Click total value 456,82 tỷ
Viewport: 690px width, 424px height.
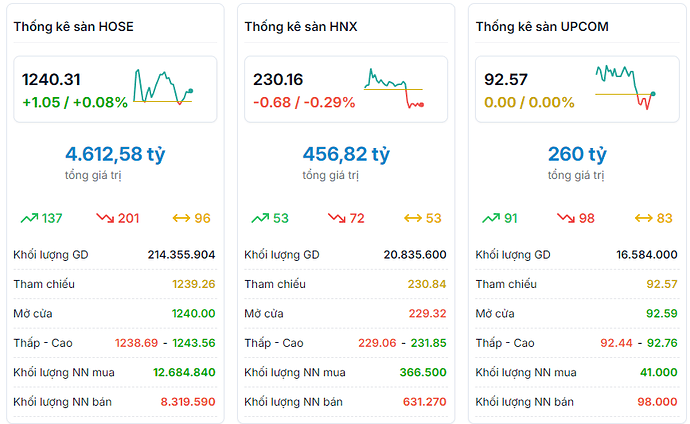[x=346, y=154]
